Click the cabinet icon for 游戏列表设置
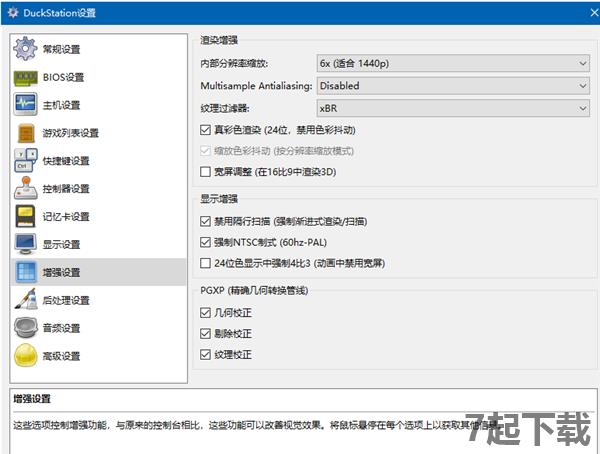This screenshot has width=600, height=454. pyautogui.click(x=26, y=133)
